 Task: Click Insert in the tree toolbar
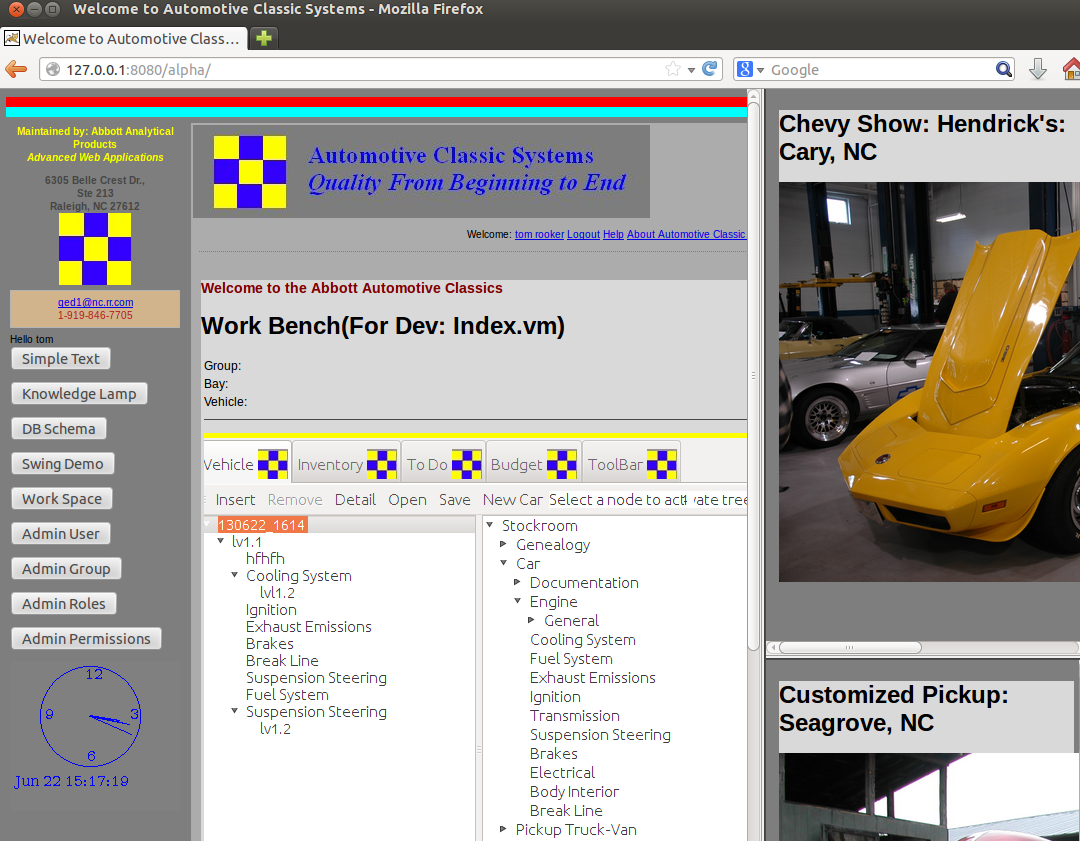pyautogui.click(x=235, y=499)
